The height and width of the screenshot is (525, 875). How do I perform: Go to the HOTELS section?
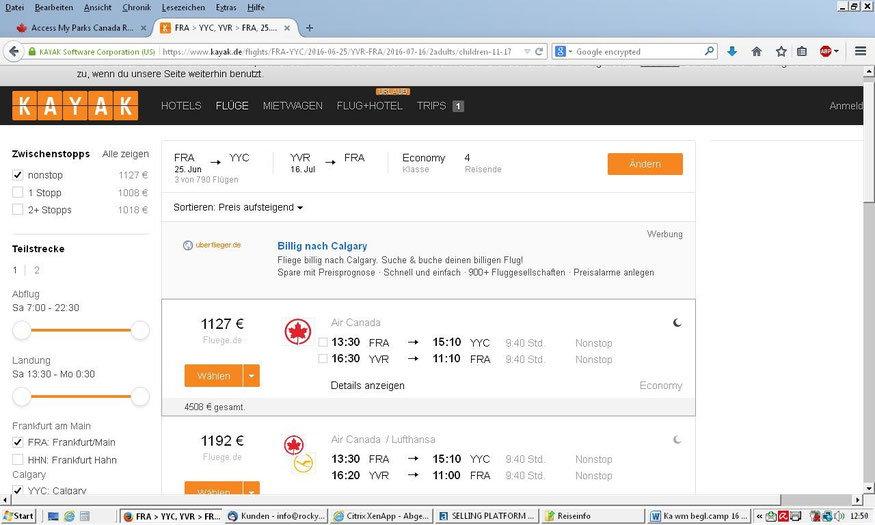pyautogui.click(x=181, y=105)
